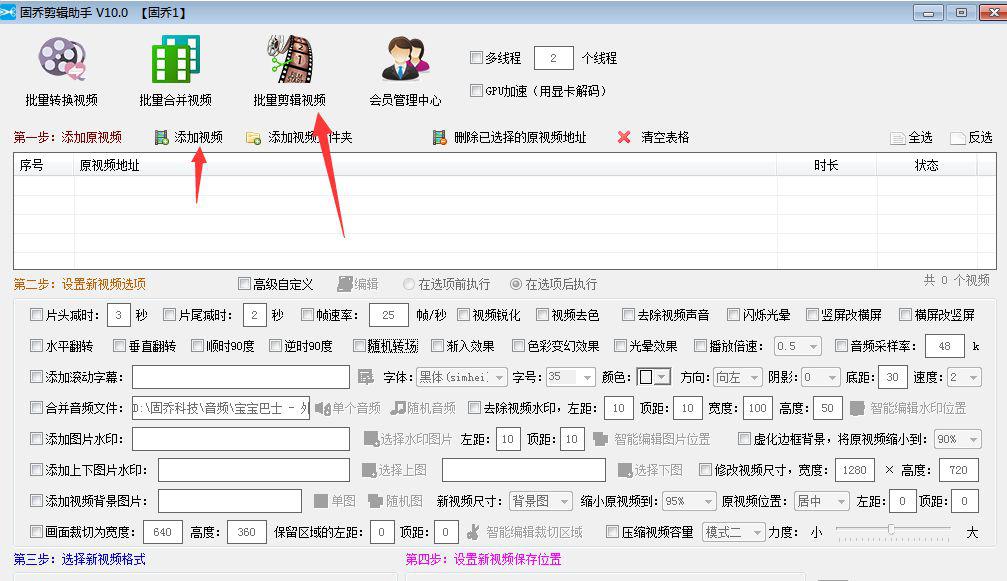Viewport: 1007px width, 581px height.
Task: Check the 去除视频声音 option
Action: (x=628, y=315)
